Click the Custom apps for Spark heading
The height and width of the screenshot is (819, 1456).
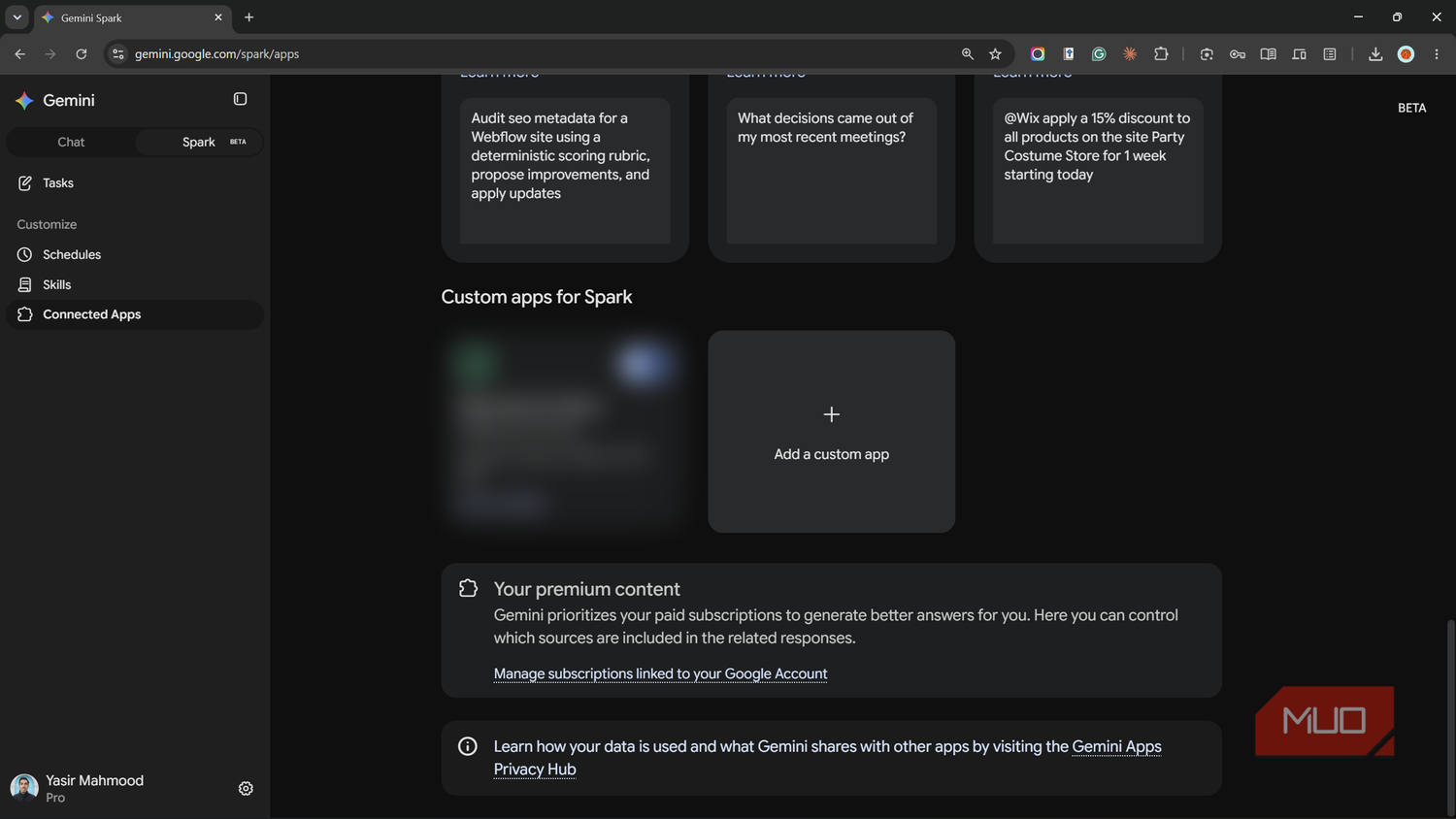537,297
